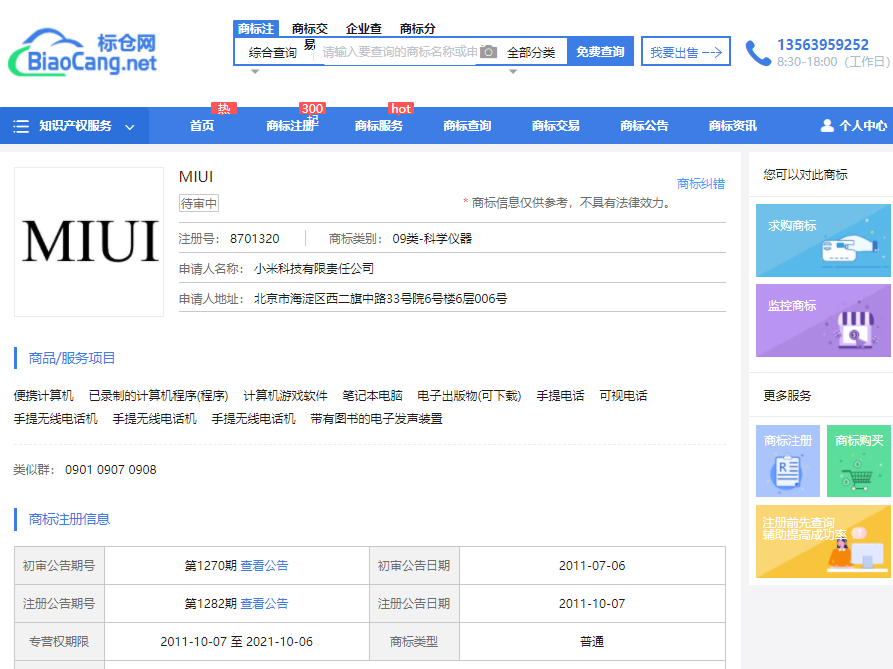Select the 商标分 search tab

(x=417, y=28)
